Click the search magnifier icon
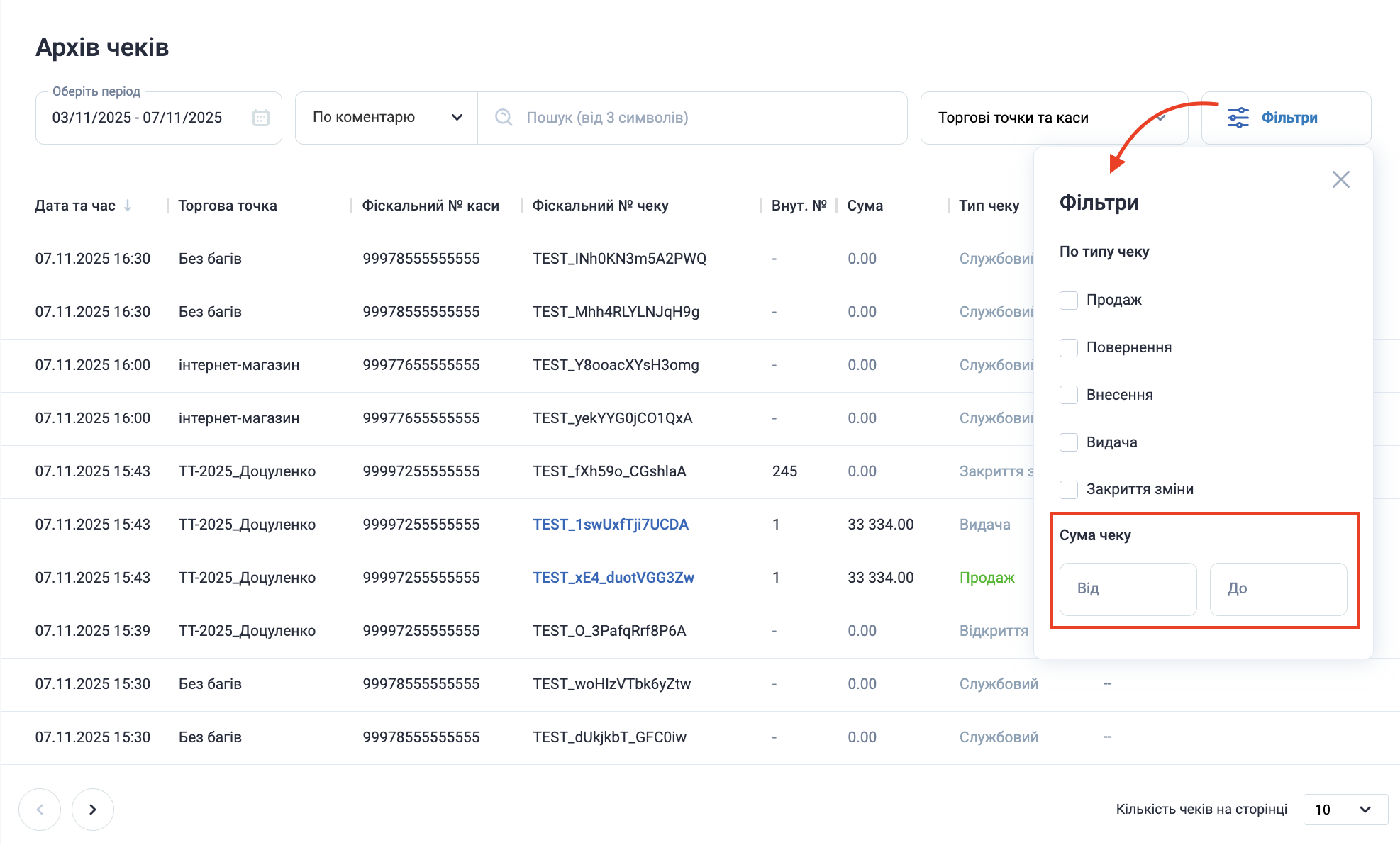Viewport: 1400px width, 845px height. click(504, 118)
